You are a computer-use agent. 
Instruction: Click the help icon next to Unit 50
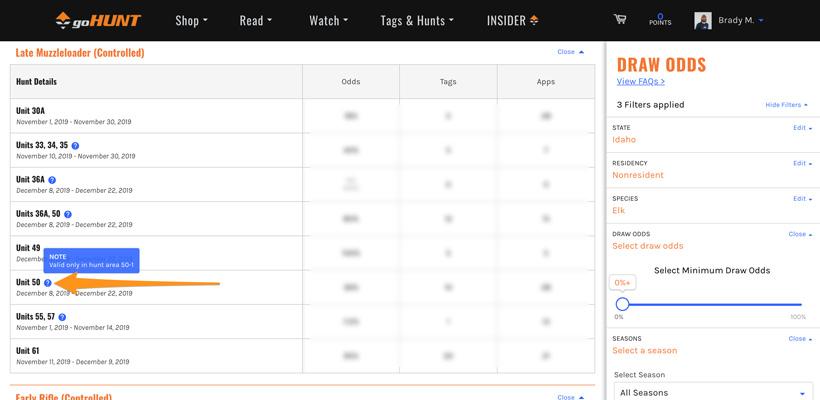(48, 283)
